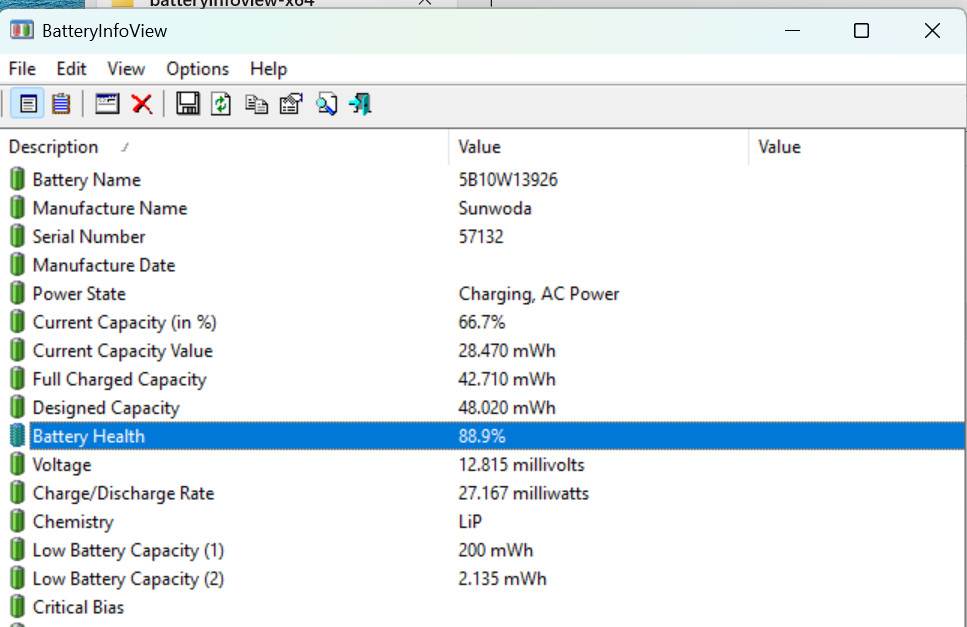This screenshot has width=967, height=627.
Task: Click the Find magnifier icon
Action: click(326, 104)
